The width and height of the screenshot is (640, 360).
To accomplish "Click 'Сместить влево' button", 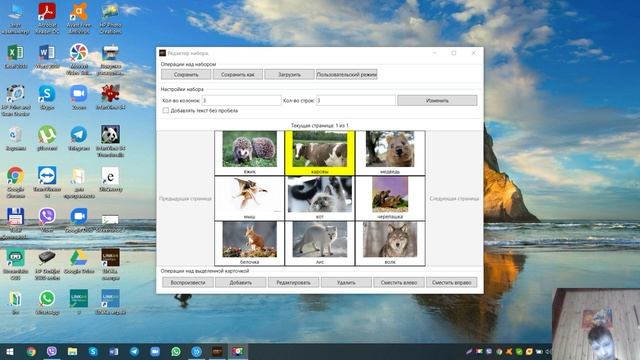I will [399, 282].
